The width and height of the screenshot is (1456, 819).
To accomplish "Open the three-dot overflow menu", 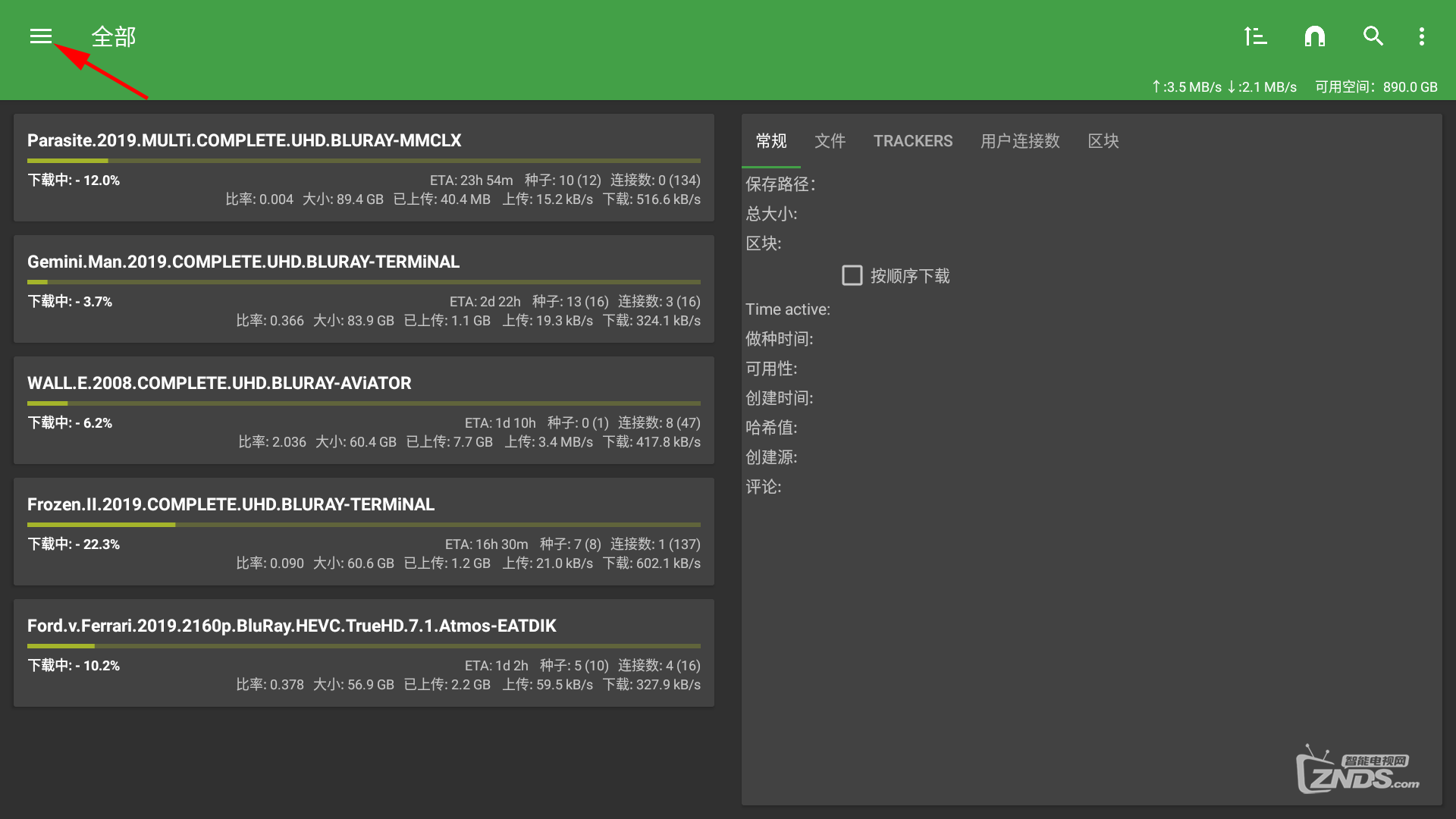I will point(1422,36).
